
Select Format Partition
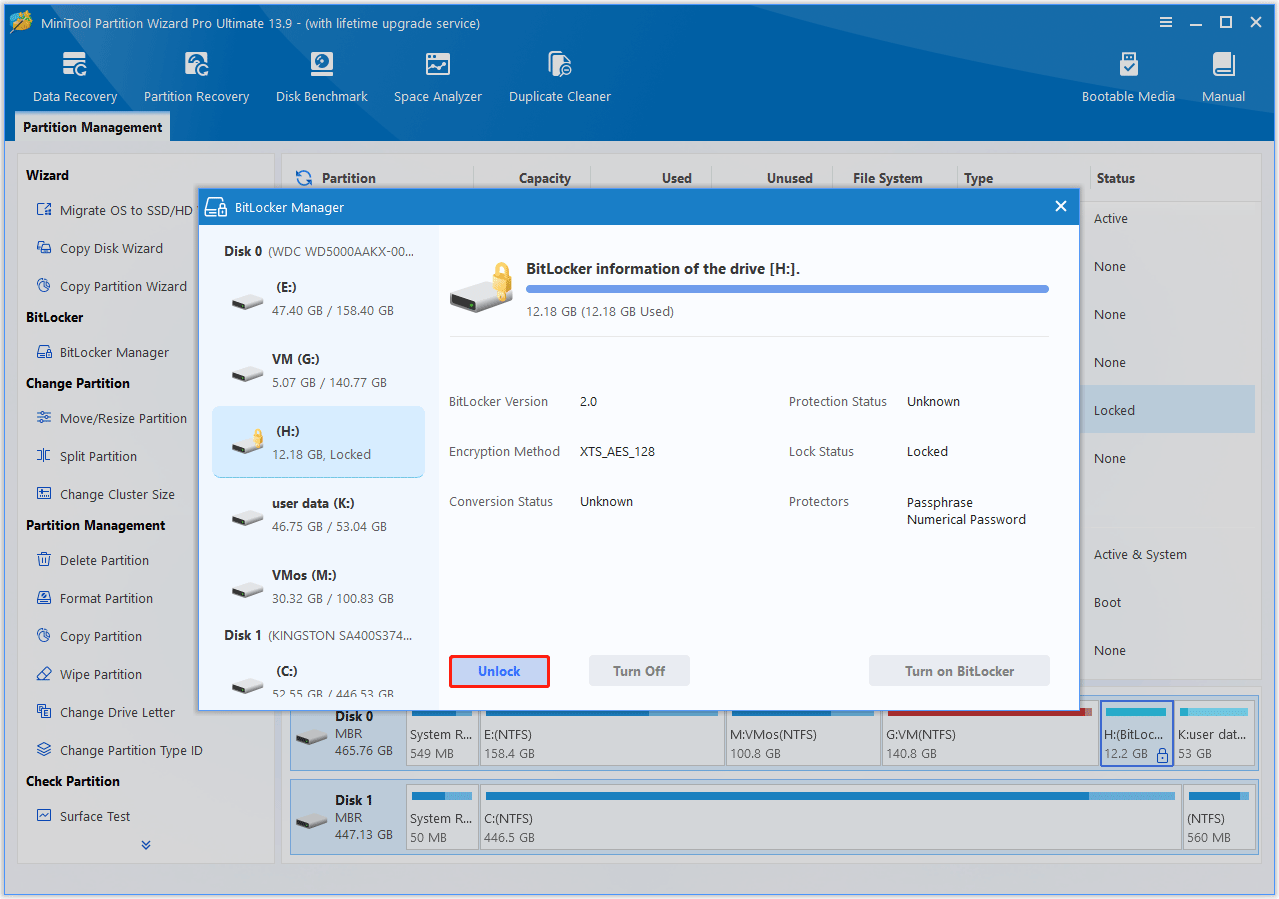coord(94,598)
